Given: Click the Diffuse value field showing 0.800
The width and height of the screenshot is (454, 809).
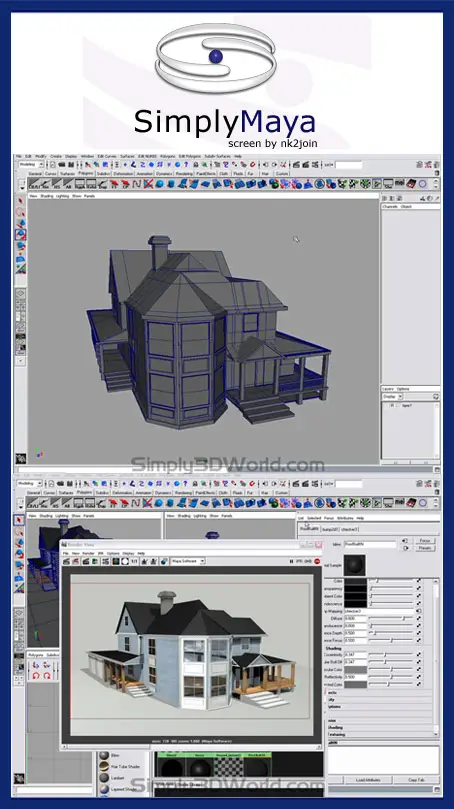Looking at the screenshot, I should click(x=355, y=618).
